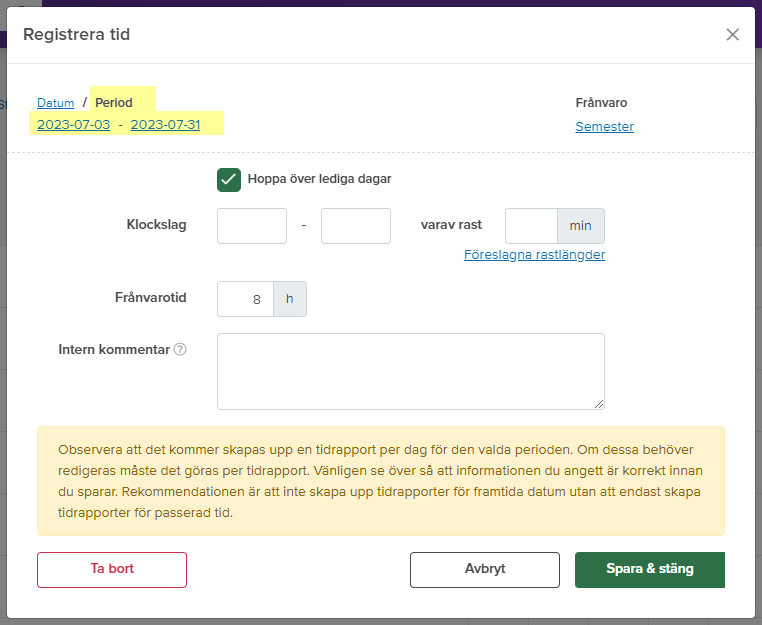Focus the Klockslag end time field
Viewport: 762px width, 625px height.
(x=356, y=226)
